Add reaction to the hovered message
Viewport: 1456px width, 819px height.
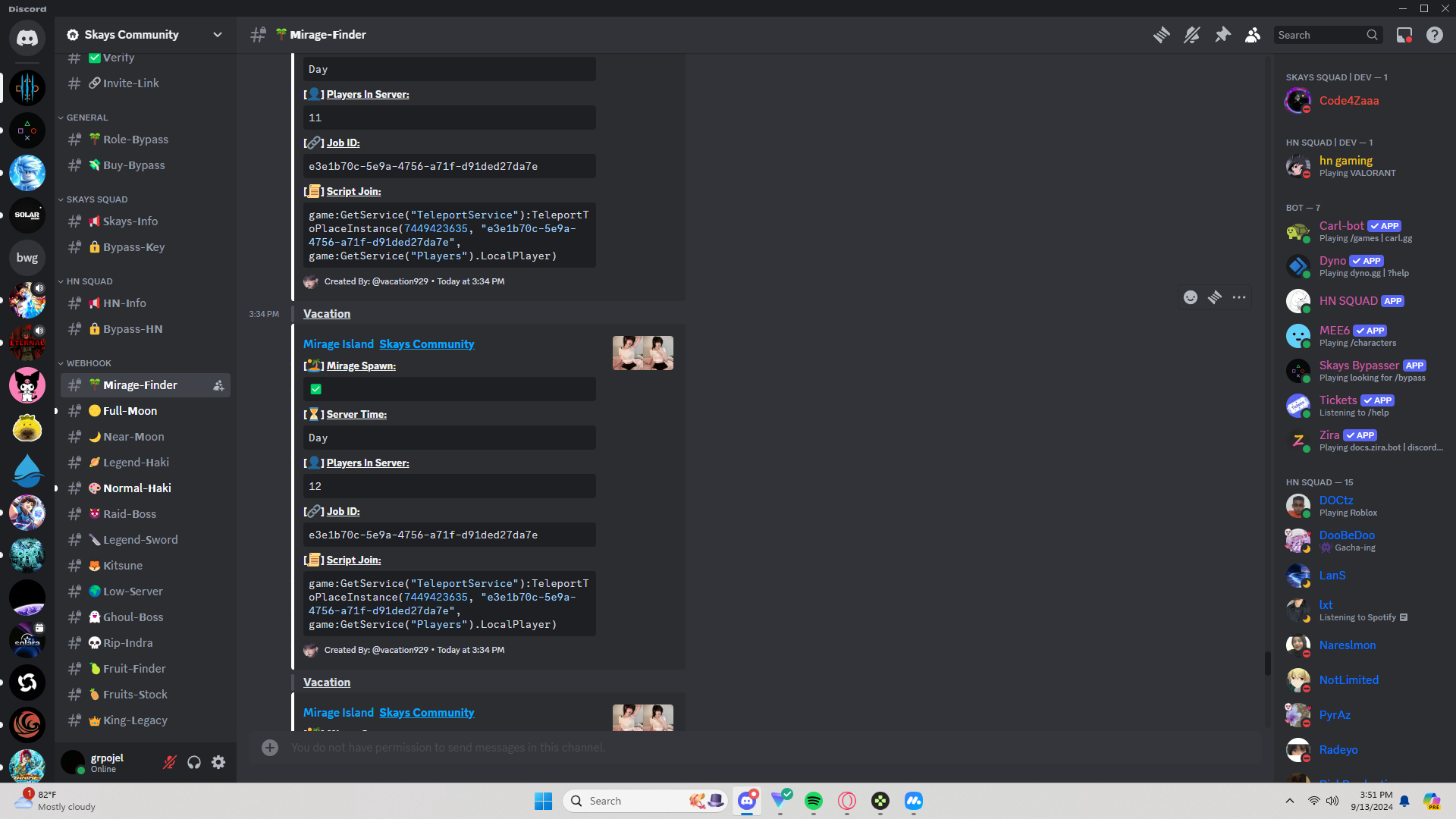1191,297
